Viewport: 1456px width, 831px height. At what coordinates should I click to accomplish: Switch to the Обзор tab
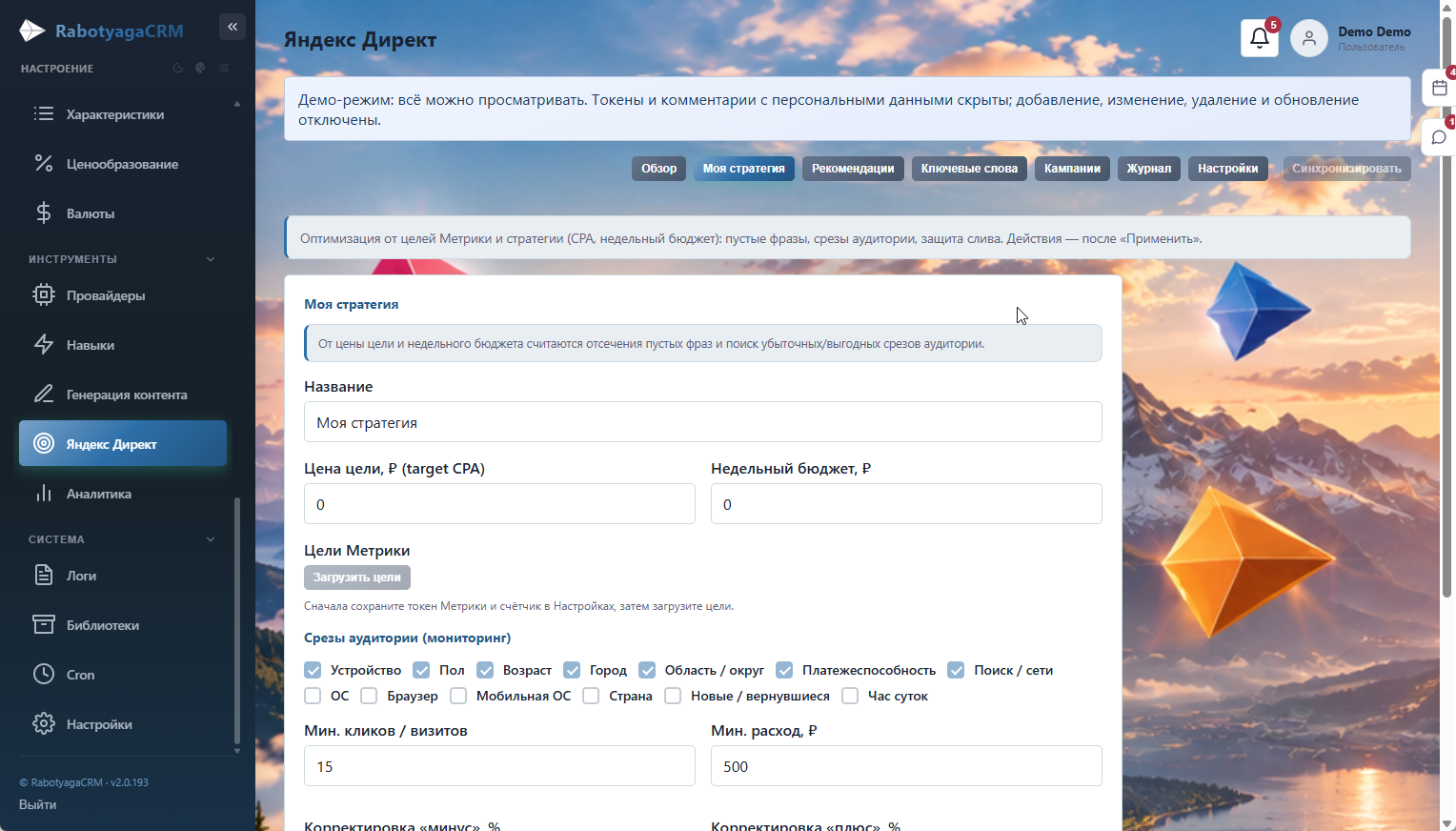658,169
